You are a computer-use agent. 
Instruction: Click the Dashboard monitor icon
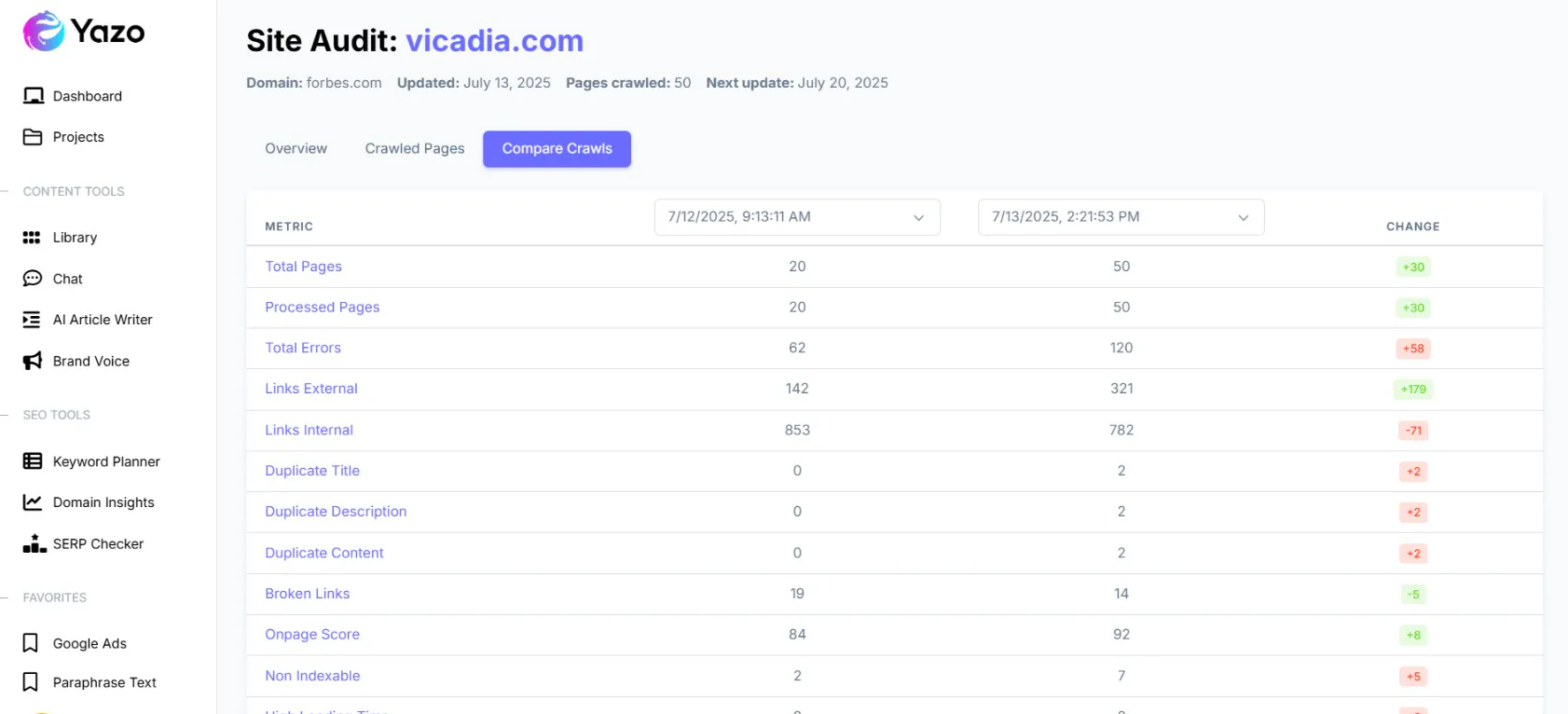[34, 96]
